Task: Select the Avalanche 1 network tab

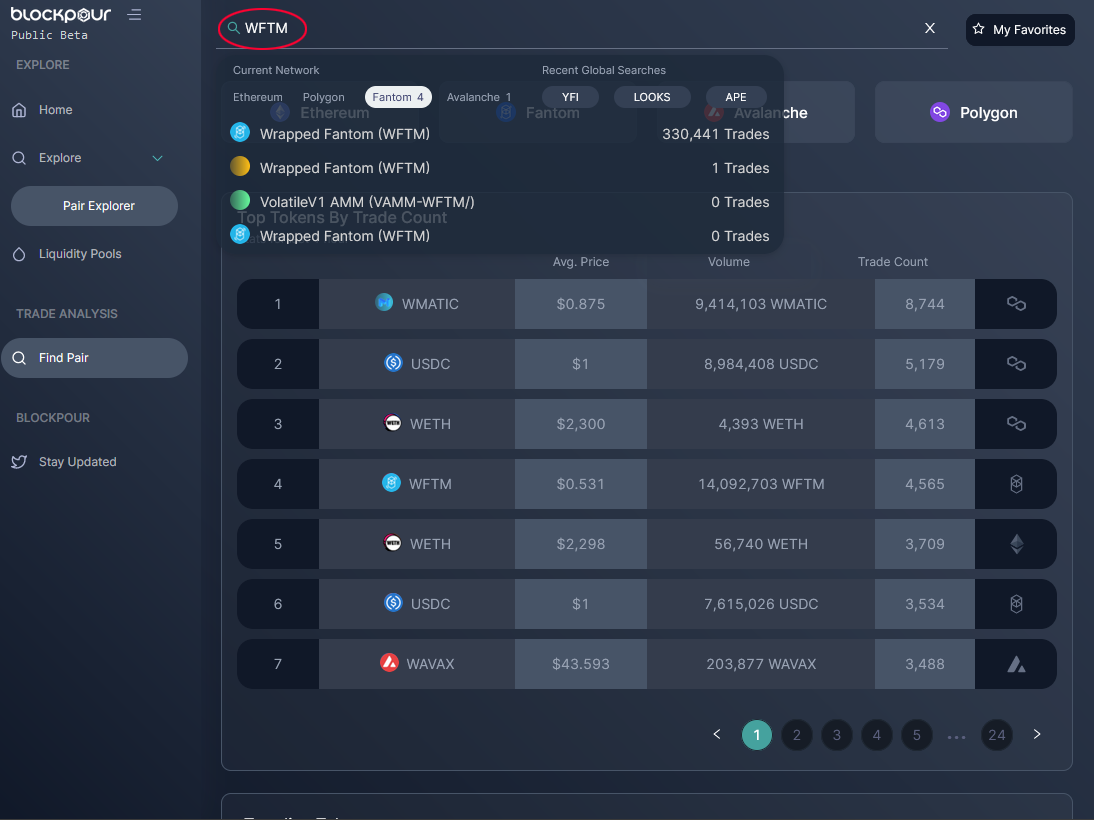Action: coord(479,97)
